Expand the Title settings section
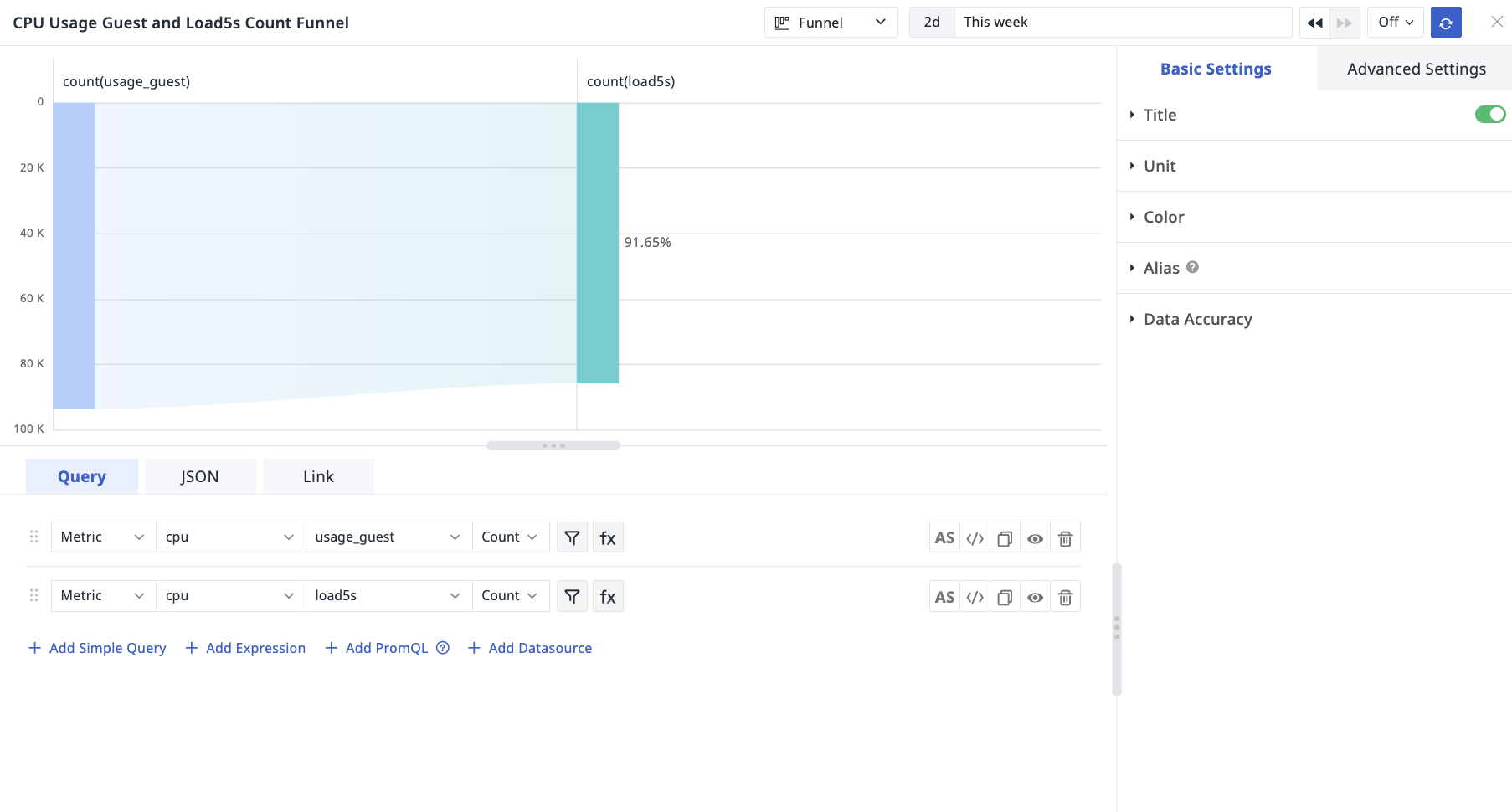The width and height of the screenshot is (1512, 812). [1160, 115]
